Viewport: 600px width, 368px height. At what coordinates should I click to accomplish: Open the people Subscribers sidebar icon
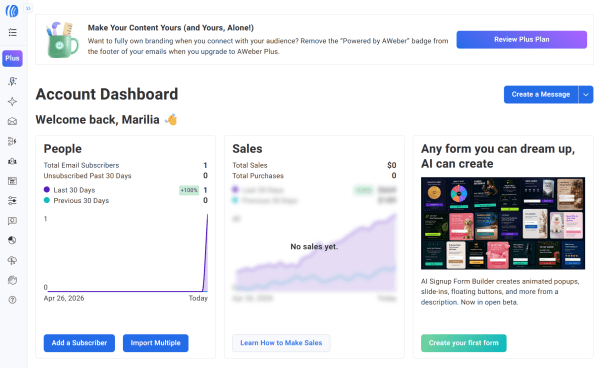pos(12,161)
